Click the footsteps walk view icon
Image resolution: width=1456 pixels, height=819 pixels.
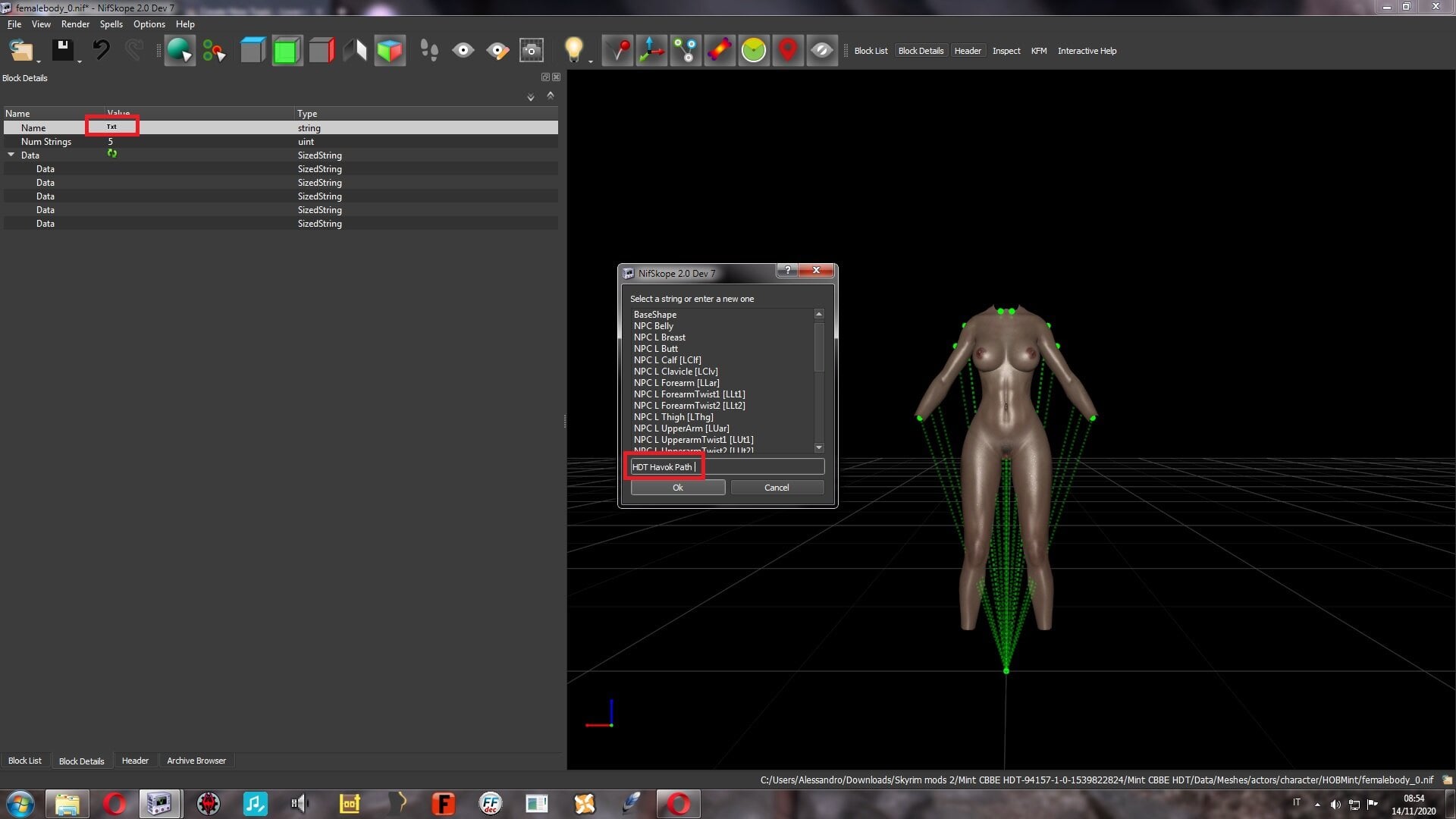click(x=429, y=51)
